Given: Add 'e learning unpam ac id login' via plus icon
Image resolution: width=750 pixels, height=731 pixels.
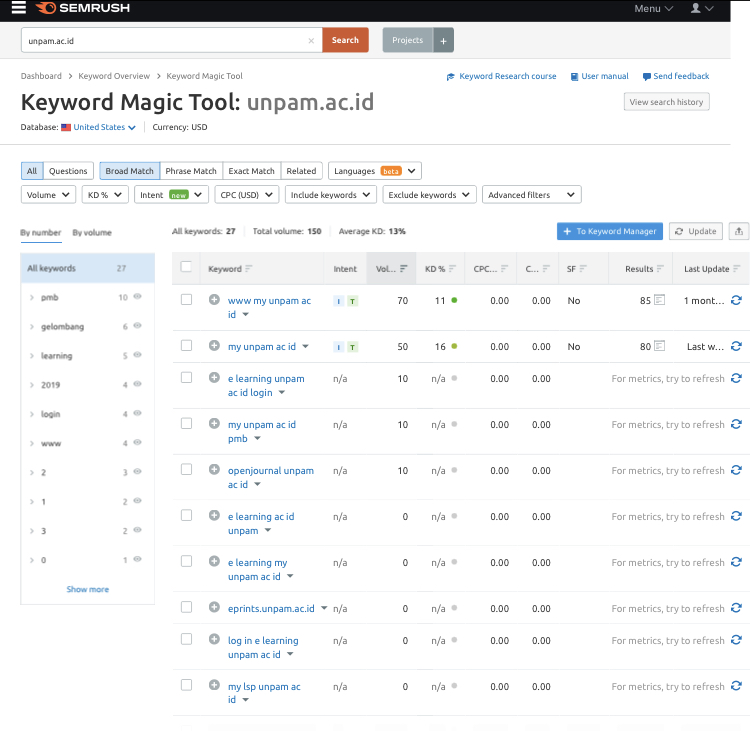Looking at the screenshot, I should click(x=214, y=378).
